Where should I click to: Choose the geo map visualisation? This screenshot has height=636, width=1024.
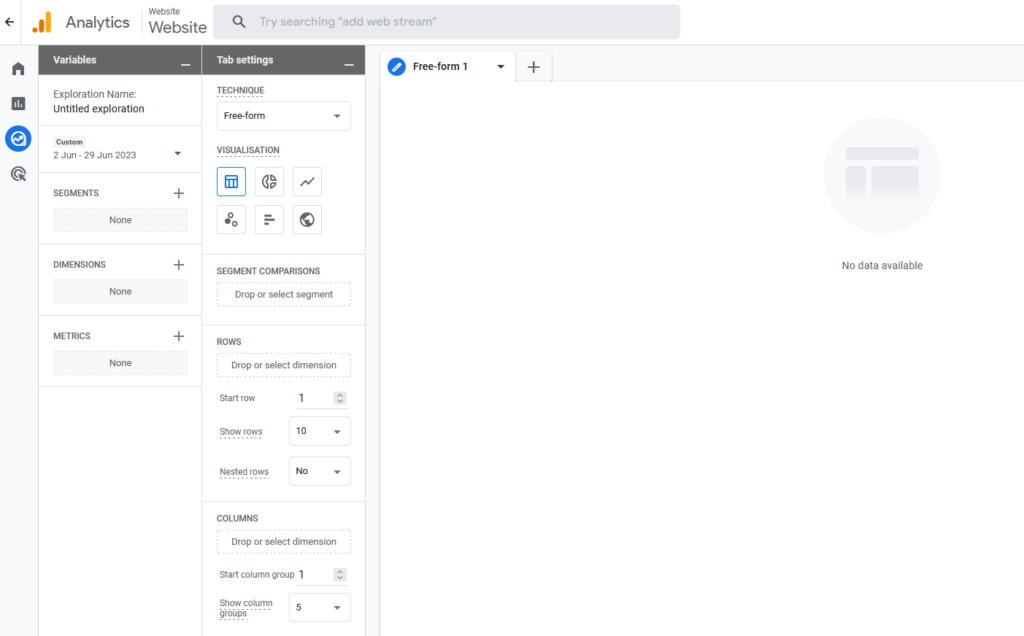[307, 220]
